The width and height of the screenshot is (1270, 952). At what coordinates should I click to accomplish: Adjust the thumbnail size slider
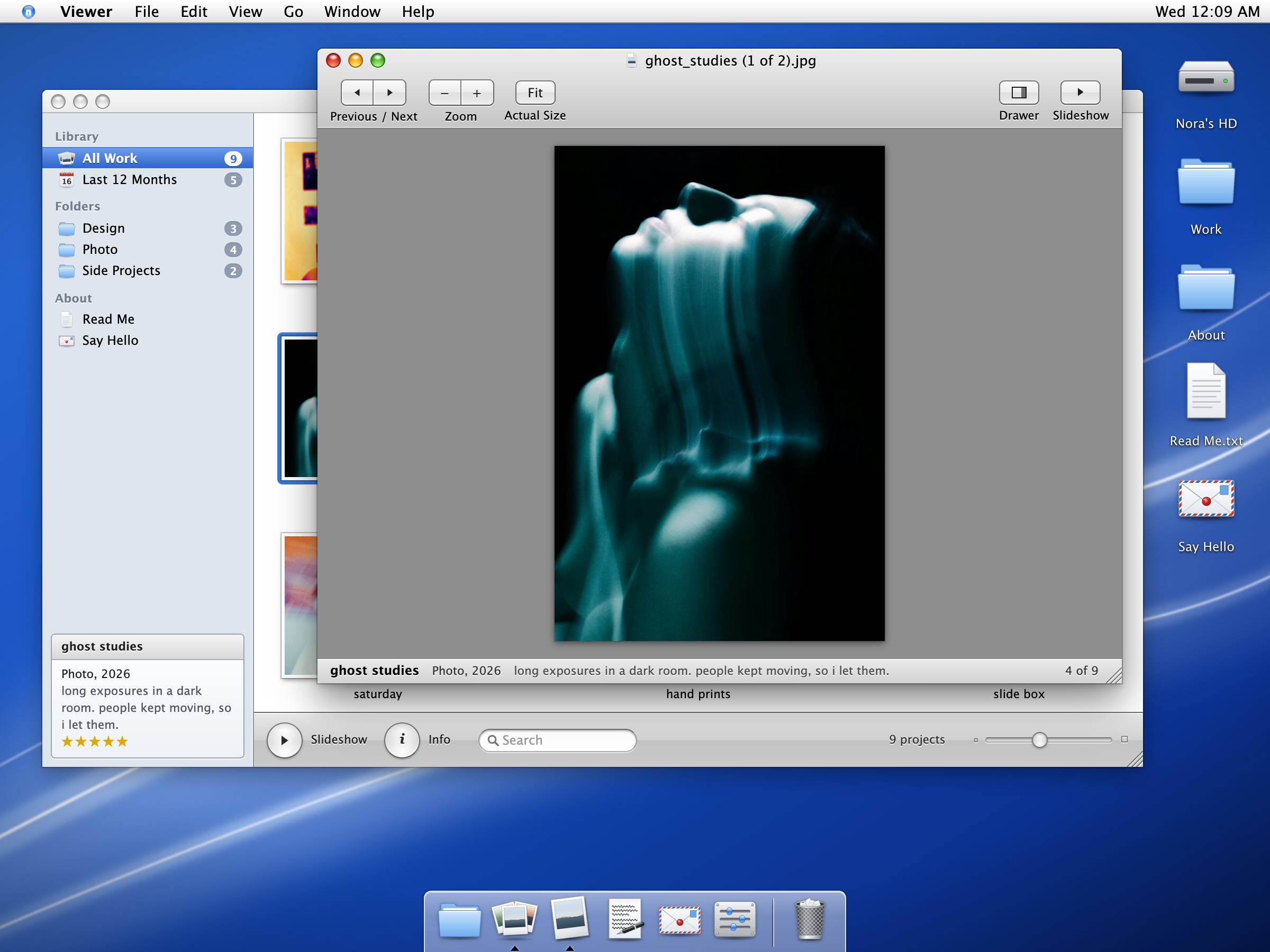[1039, 740]
